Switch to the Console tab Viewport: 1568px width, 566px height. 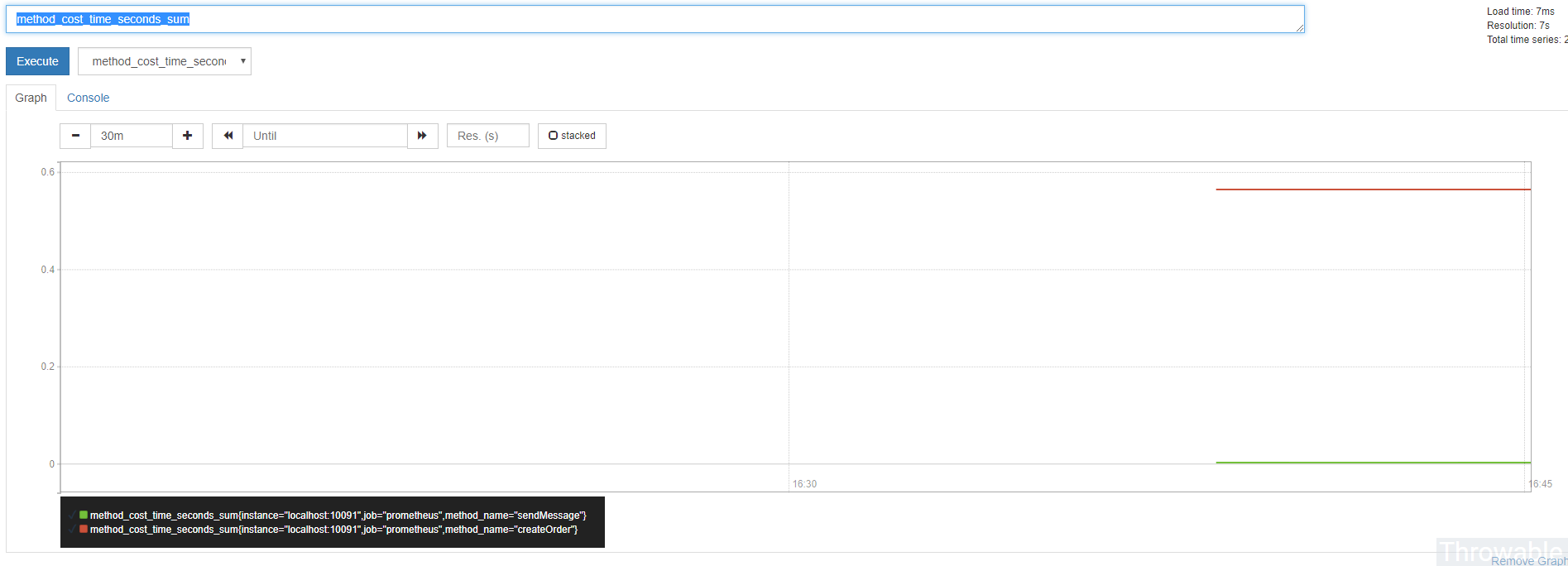point(88,98)
